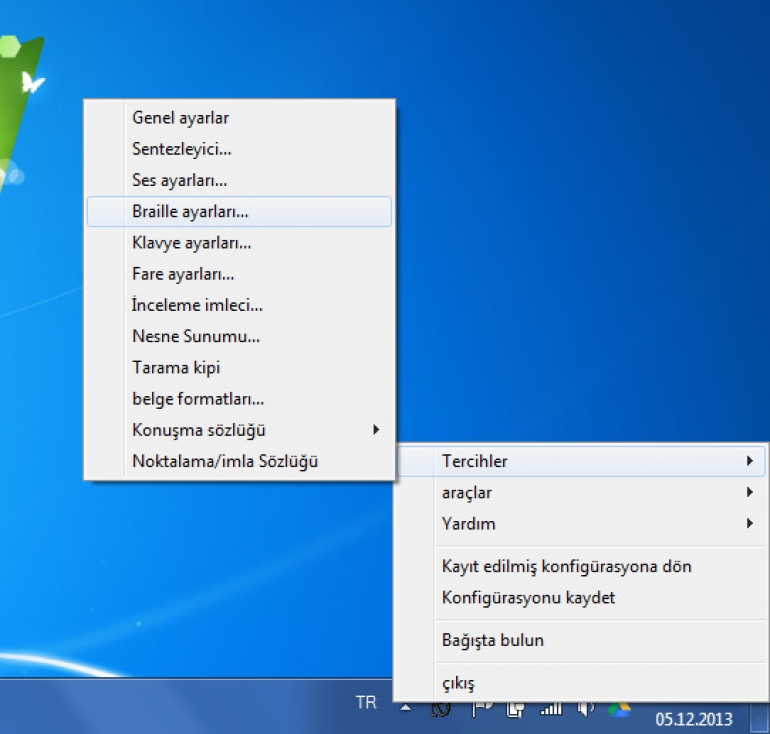Click the Tercihler submenu arrow
The width and height of the screenshot is (770, 734).
pos(749,461)
